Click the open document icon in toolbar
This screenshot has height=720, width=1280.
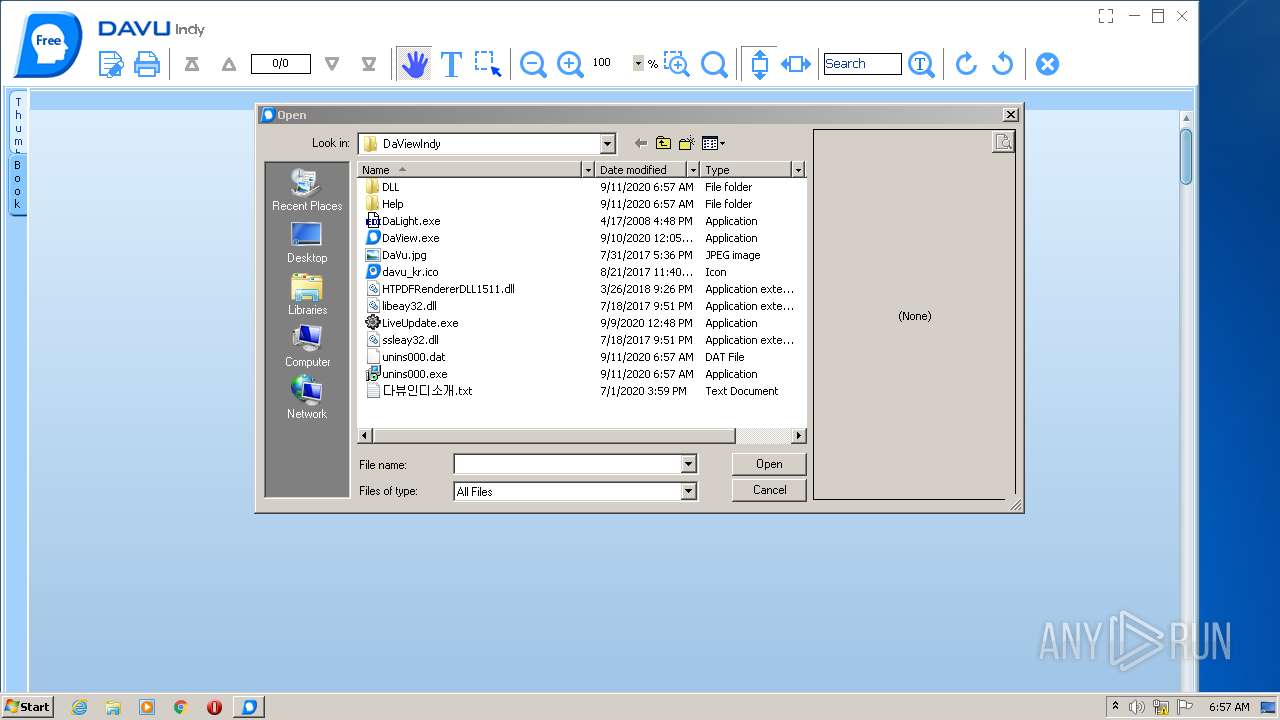111,64
